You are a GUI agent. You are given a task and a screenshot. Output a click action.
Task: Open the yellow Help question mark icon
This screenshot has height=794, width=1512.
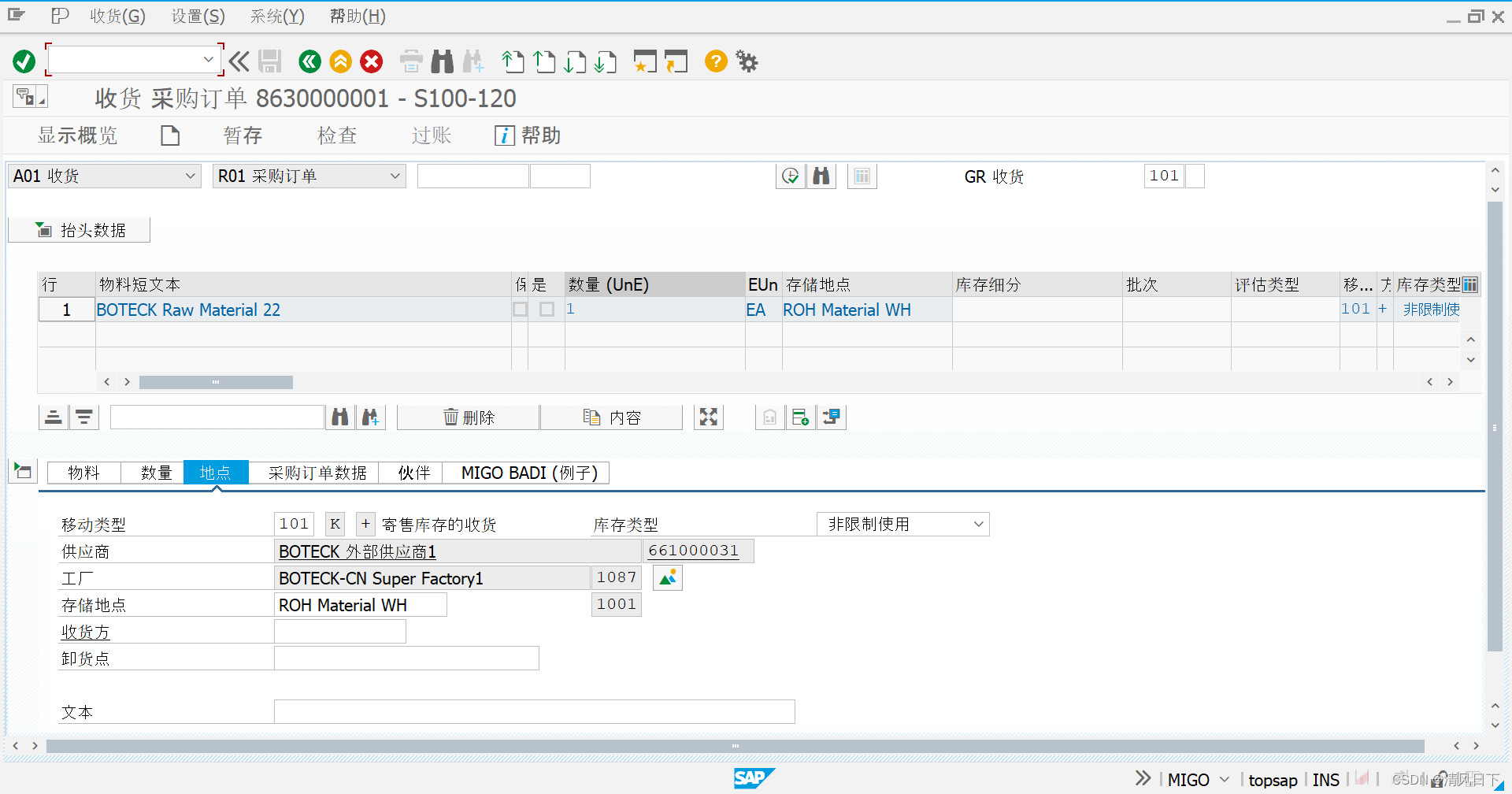[716, 61]
